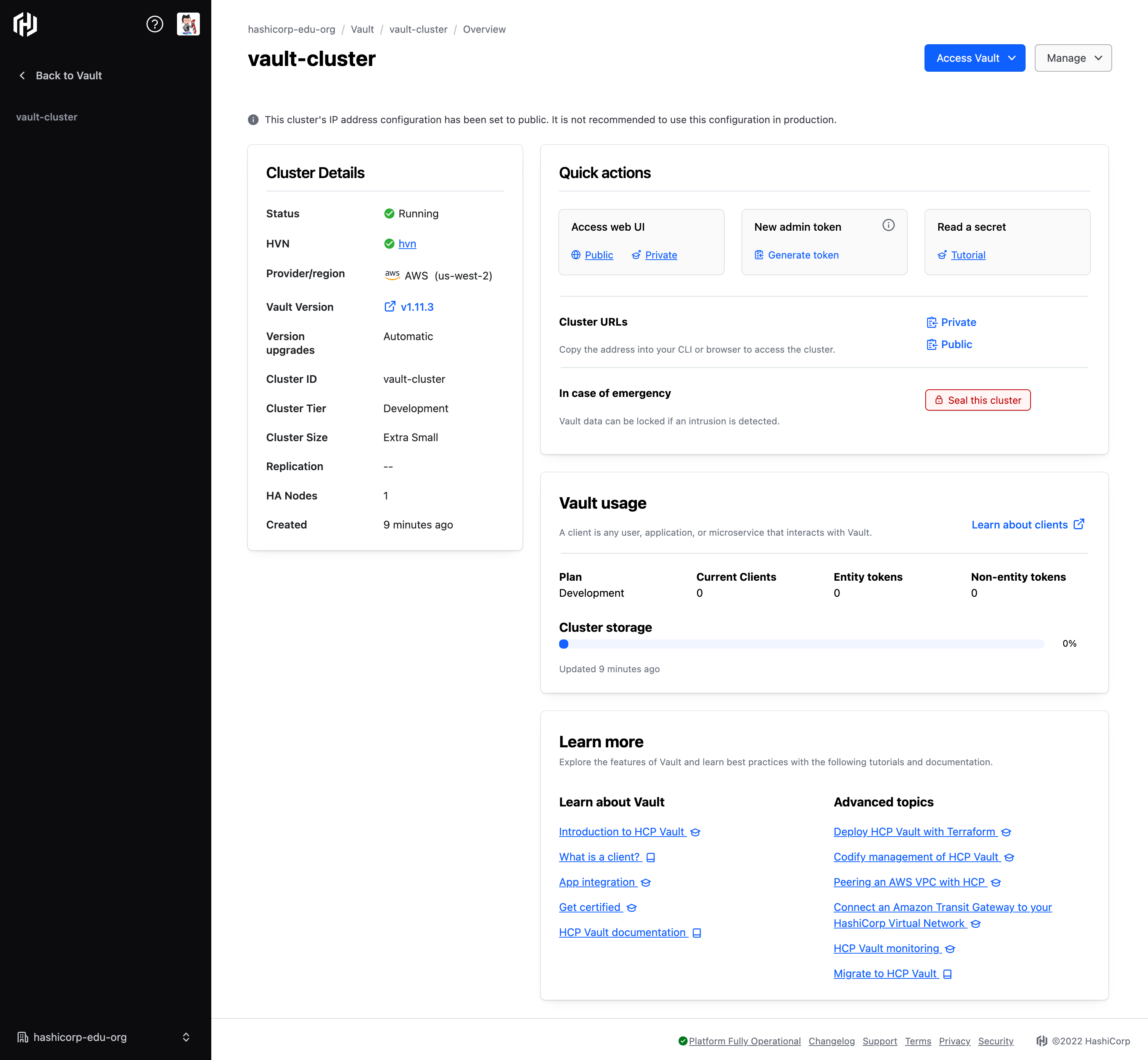Image resolution: width=1148 pixels, height=1060 pixels.
Task: Select vault-cluster in the sidebar
Action: (47, 117)
